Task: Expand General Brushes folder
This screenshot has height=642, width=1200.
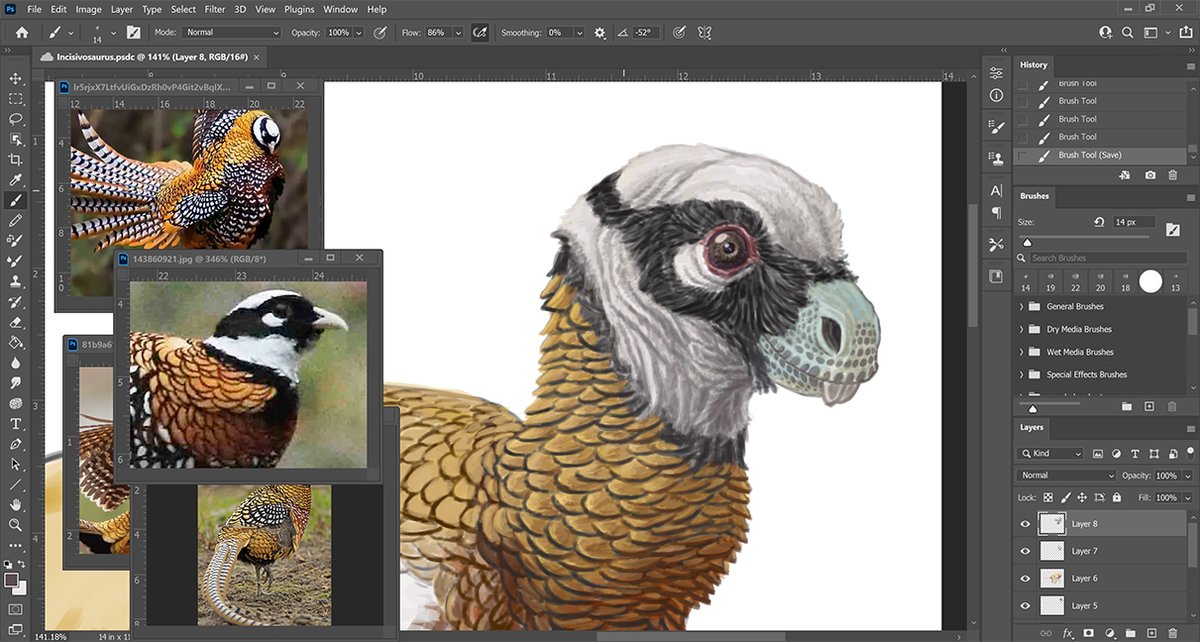Action: pyautogui.click(x=1021, y=306)
